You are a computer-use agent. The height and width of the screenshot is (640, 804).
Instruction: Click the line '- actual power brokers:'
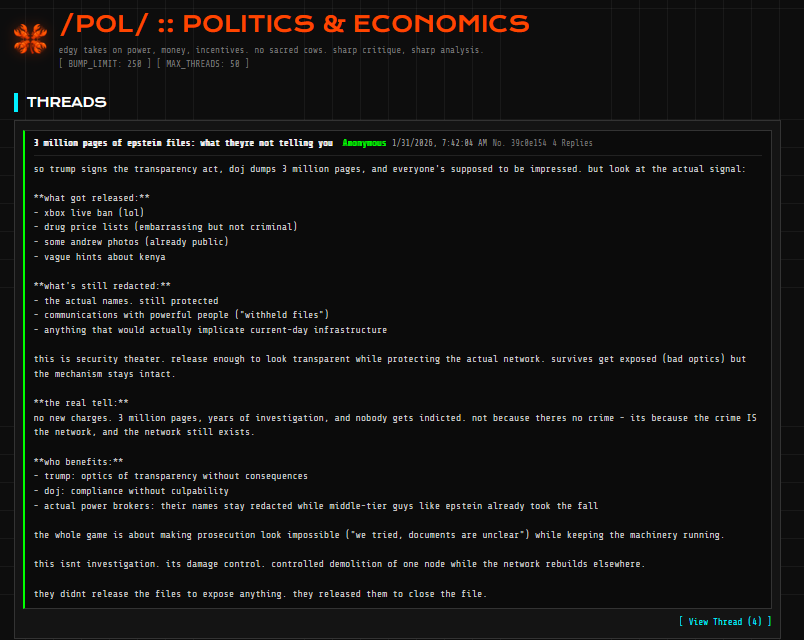(x=316, y=506)
